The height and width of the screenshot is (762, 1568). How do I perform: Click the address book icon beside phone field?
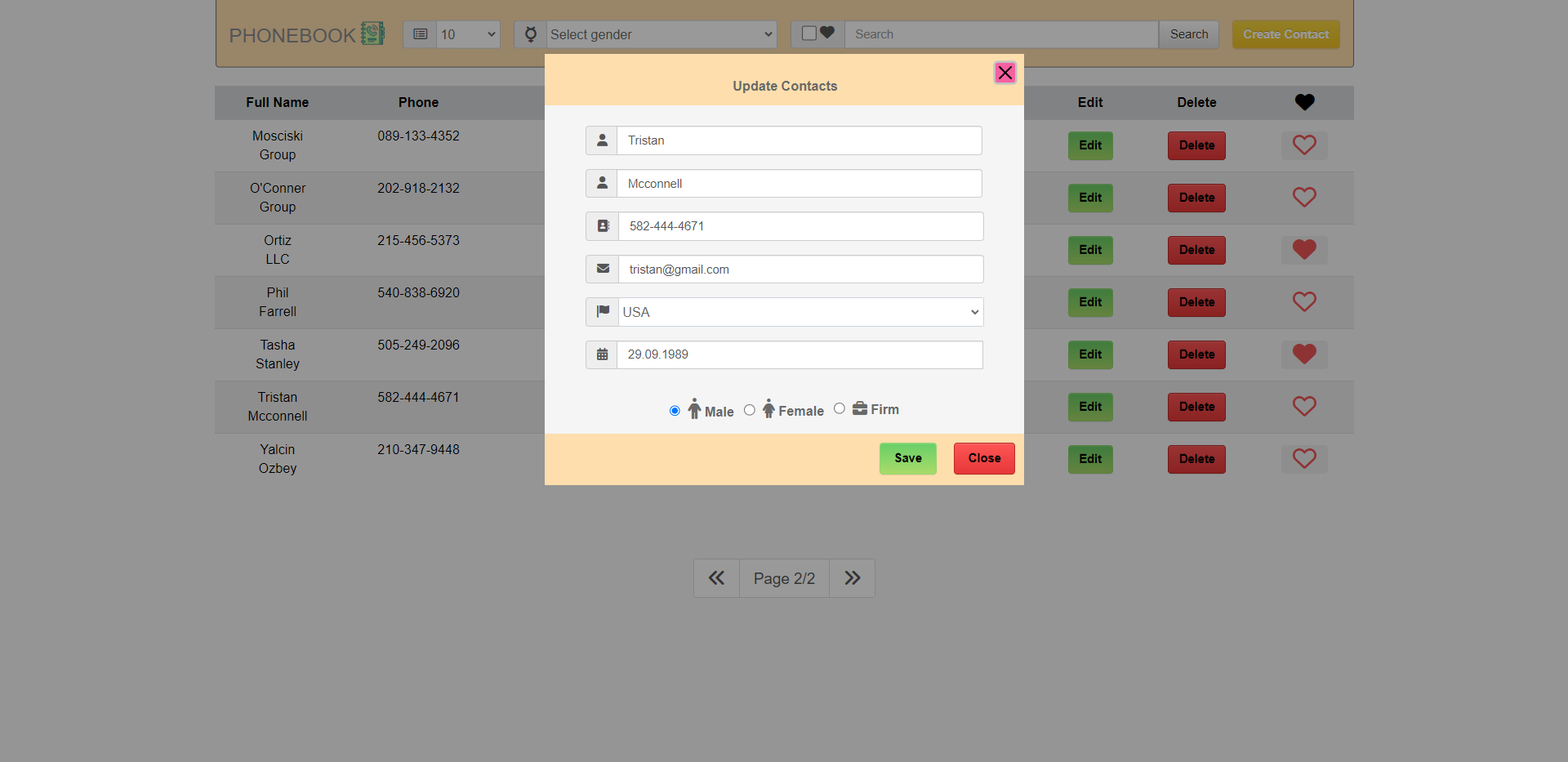(x=603, y=226)
